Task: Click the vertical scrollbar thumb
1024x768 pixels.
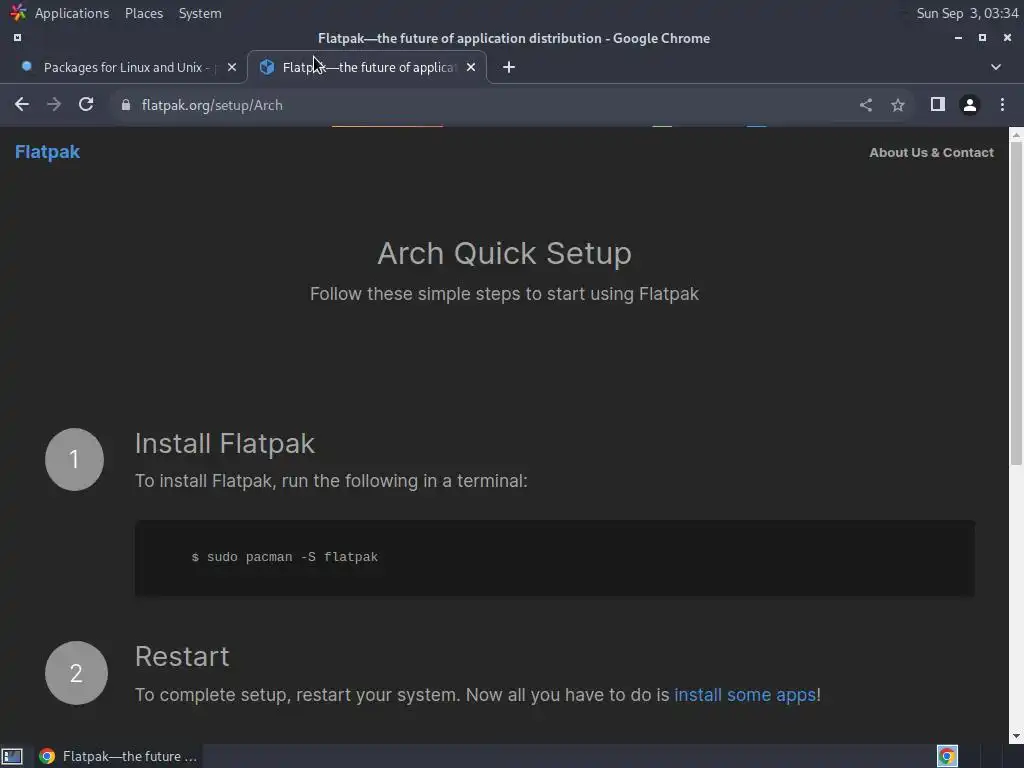Action: pos(1016,304)
